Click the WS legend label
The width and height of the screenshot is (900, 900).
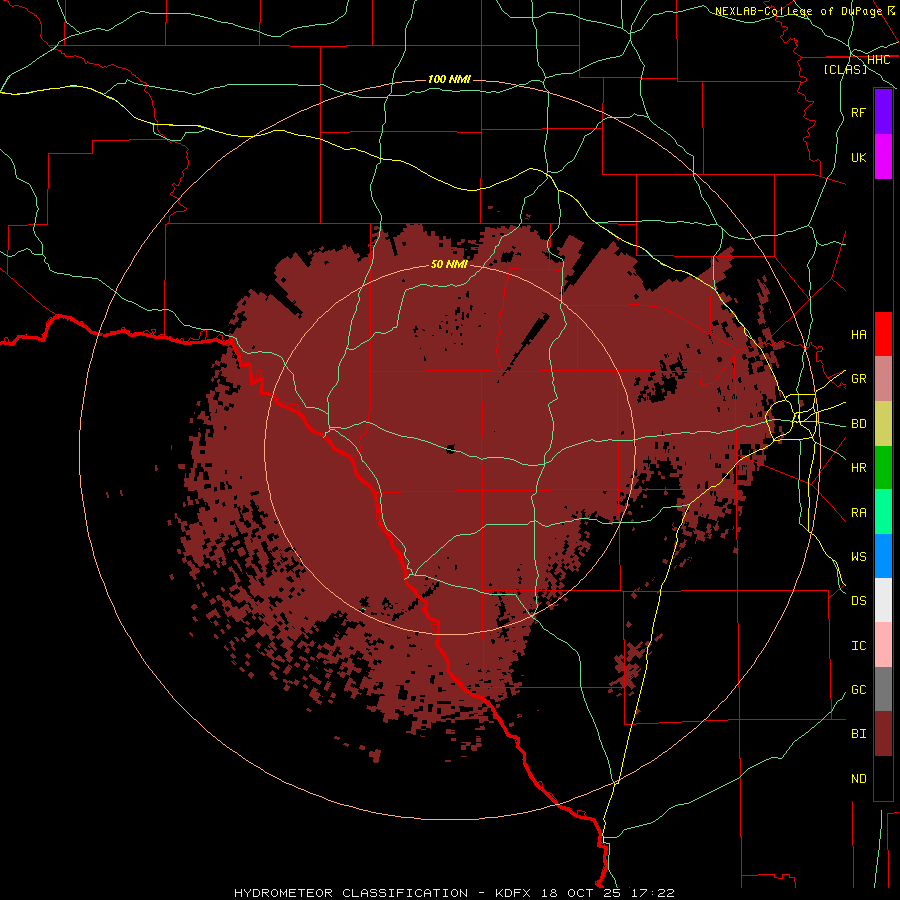(x=858, y=557)
